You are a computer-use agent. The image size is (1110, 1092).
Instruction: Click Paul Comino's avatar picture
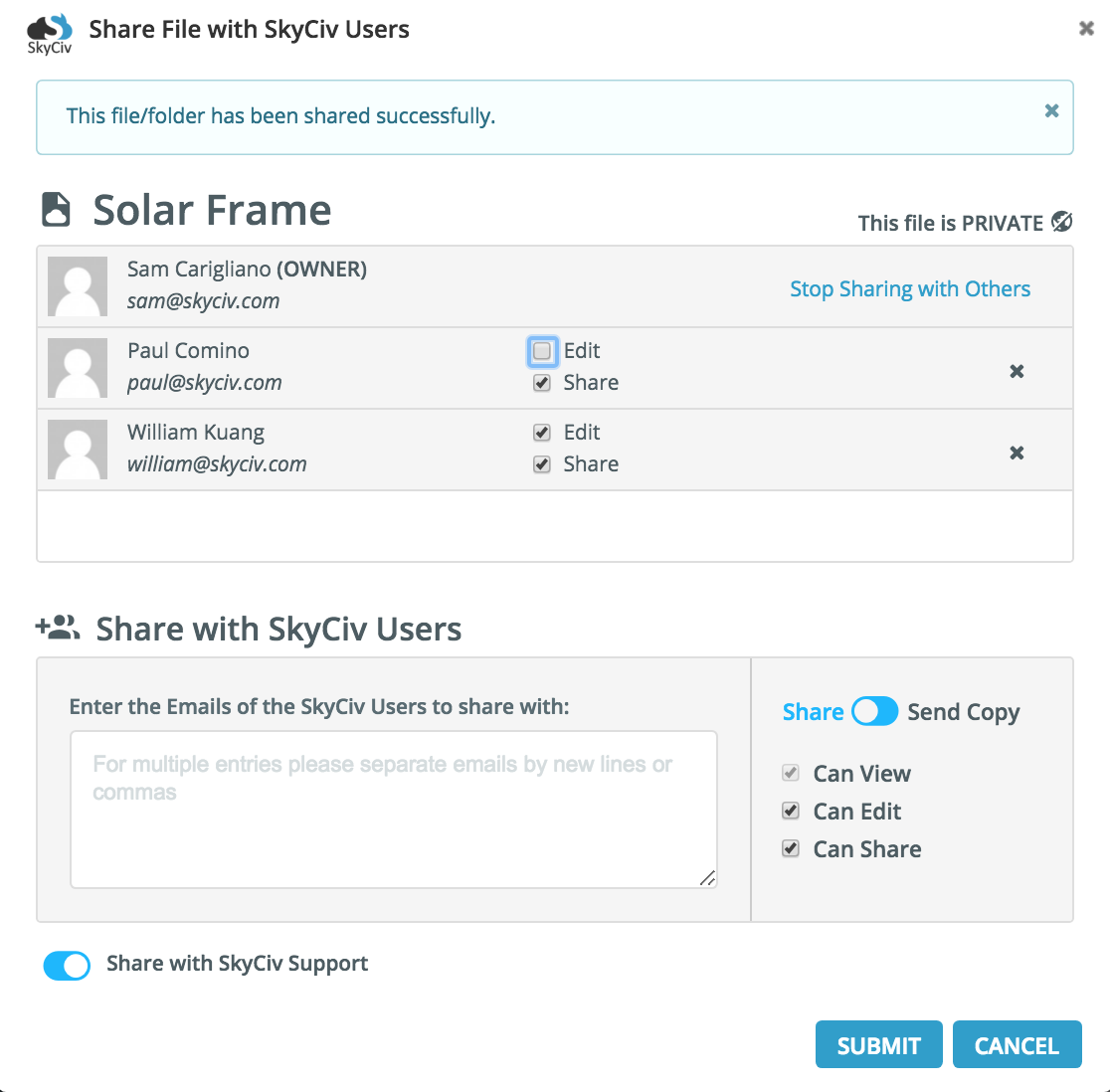(78, 367)
